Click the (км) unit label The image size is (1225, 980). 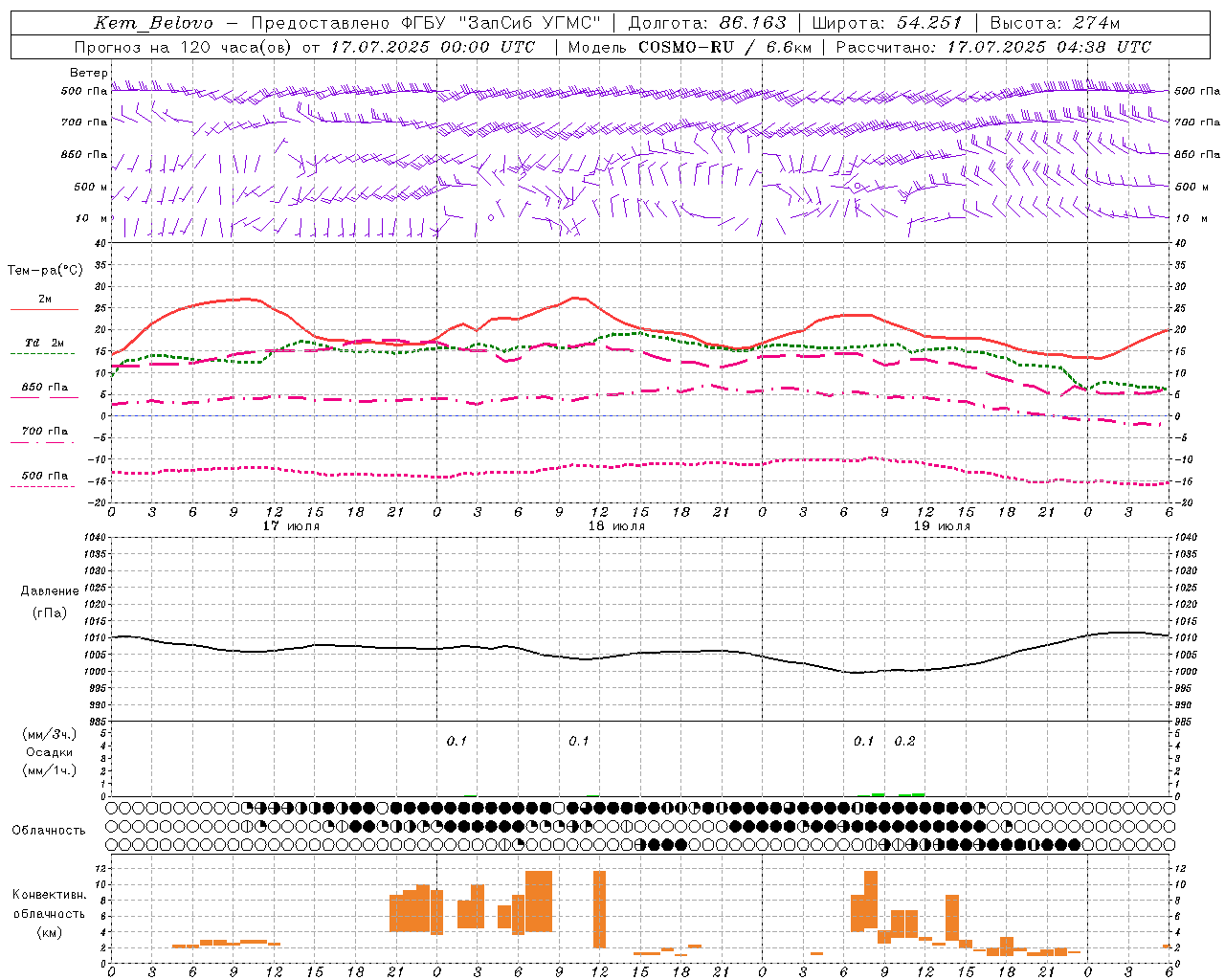click(50, 932)
